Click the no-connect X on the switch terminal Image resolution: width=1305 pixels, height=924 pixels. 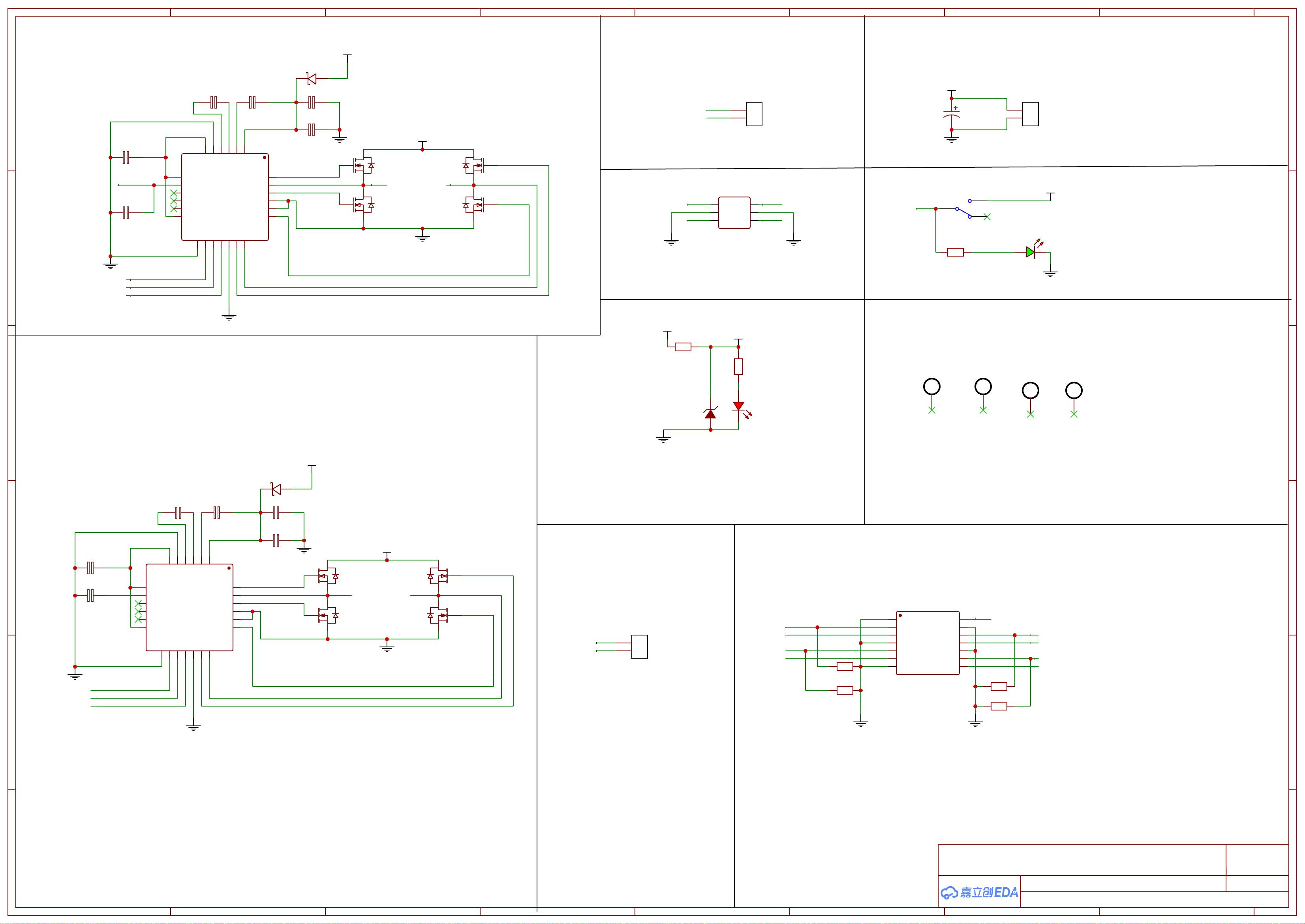point(988,217)
